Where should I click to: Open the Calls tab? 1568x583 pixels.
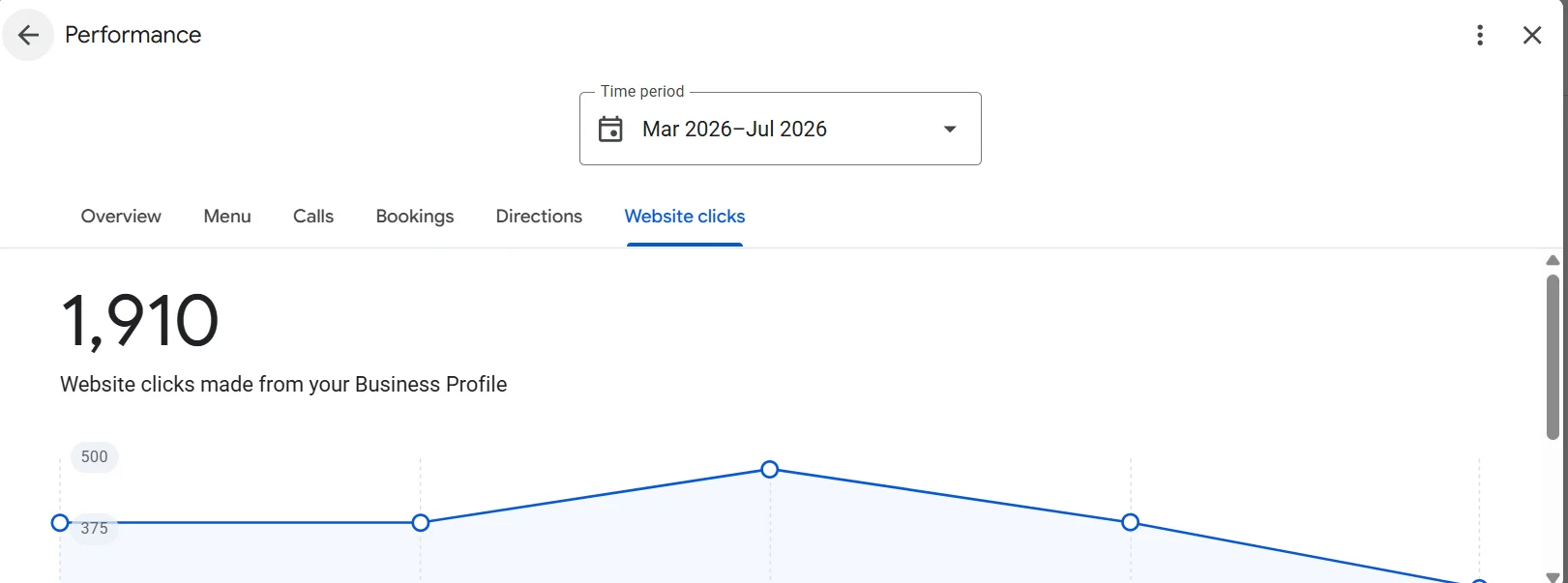point(313,217)
